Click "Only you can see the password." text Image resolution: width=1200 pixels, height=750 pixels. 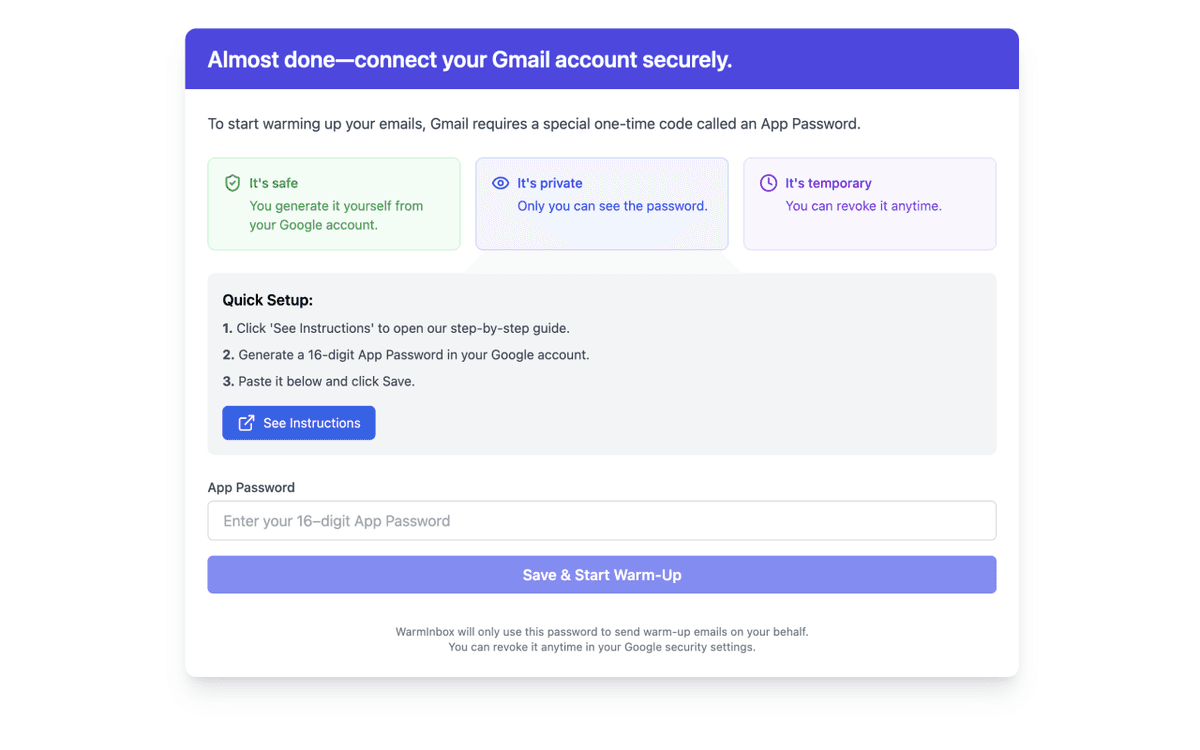[612, 206]
